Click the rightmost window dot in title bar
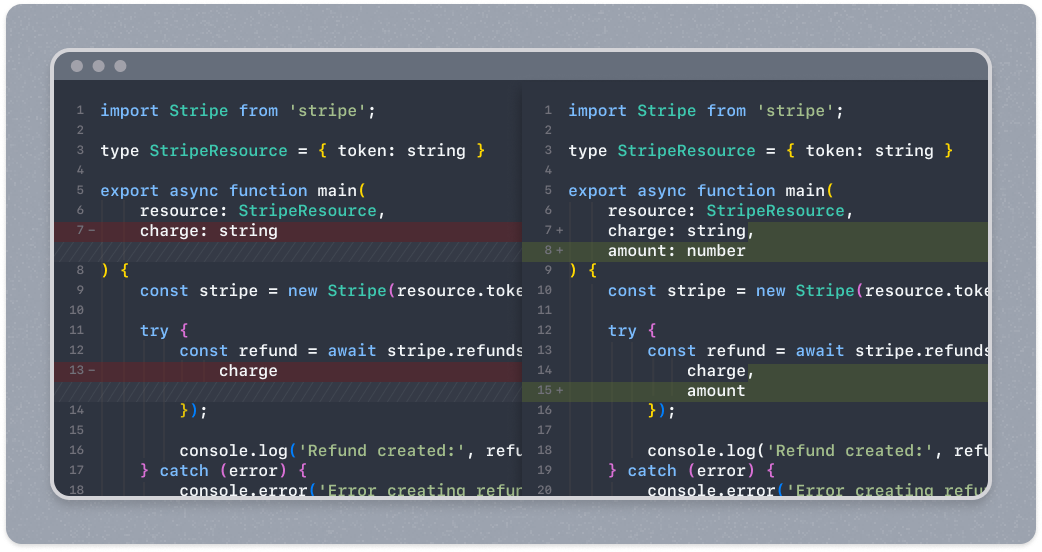Screen dimensions: 1042x552 point(121,66)
